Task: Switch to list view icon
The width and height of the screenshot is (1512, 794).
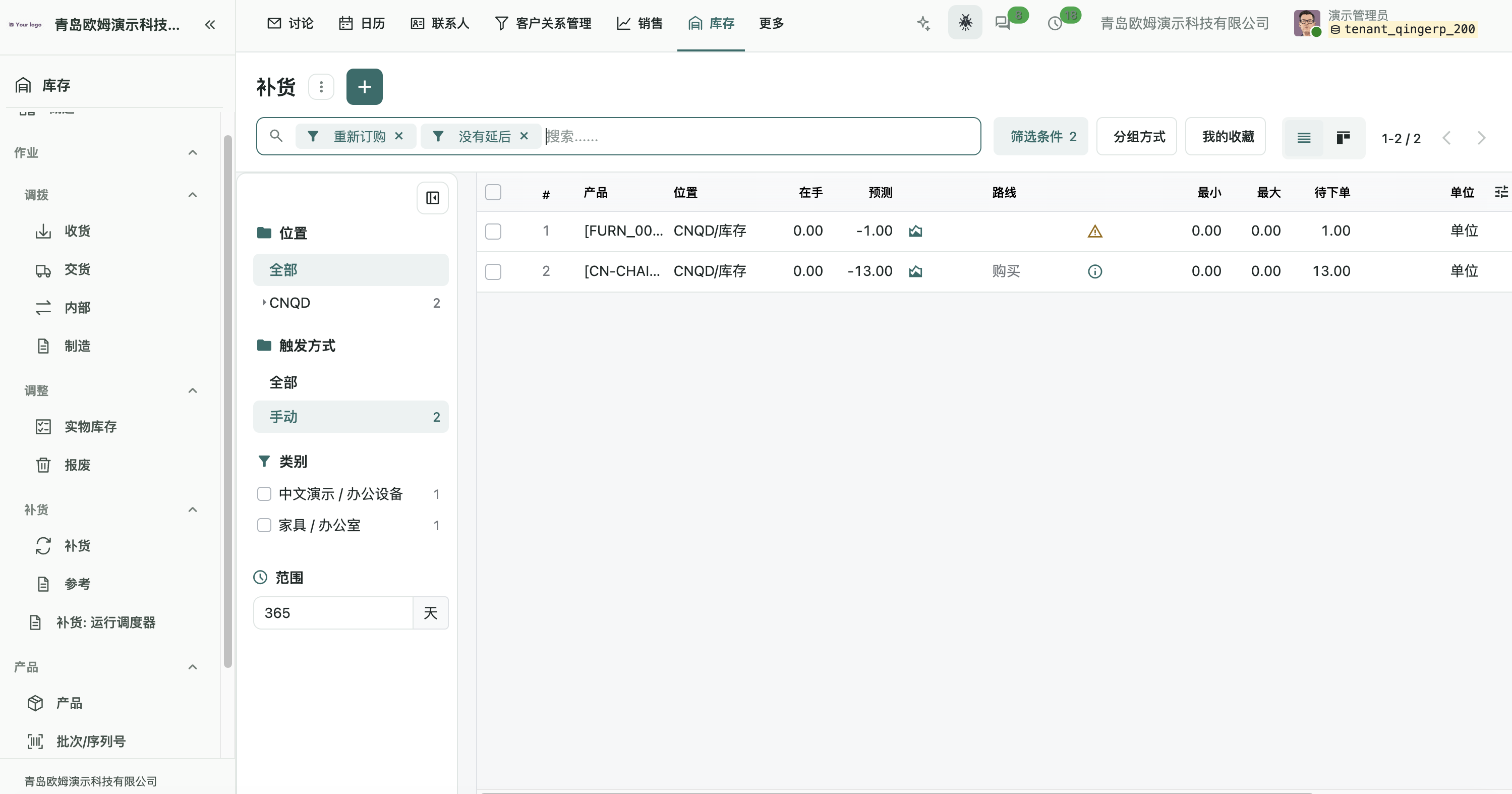Action: pos(1304,138)
